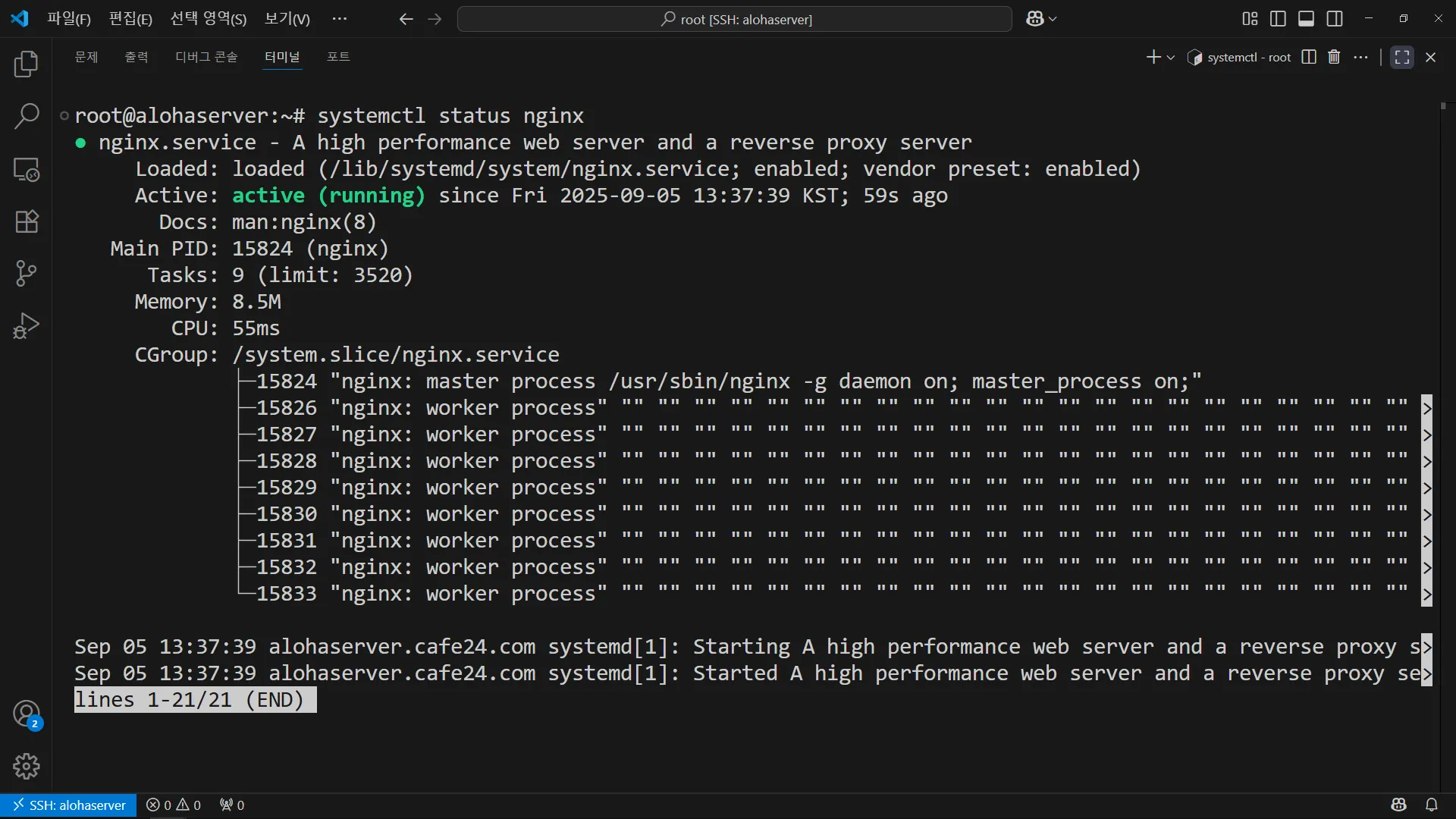Open Remote Explorer in activity bar
1456x819 pixels.
pyautogui.click(x=27, y=169)
